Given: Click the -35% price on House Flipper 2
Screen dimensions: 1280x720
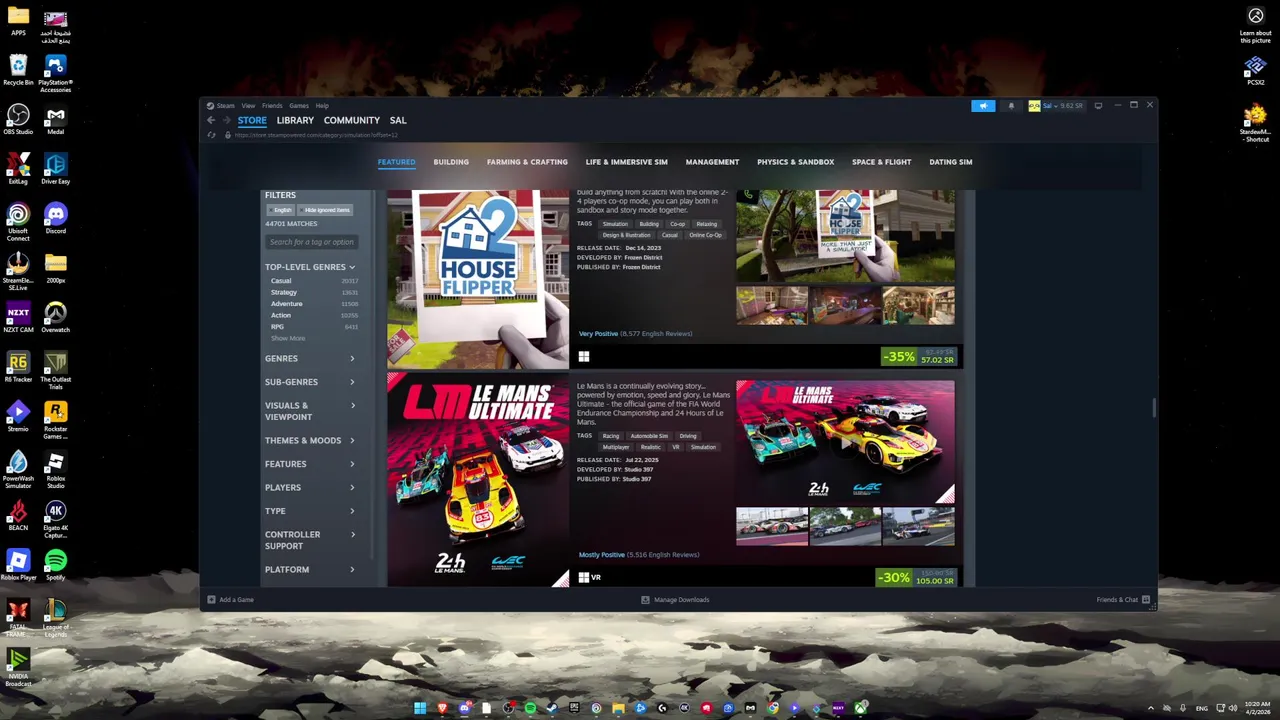Looking at the screenshot, I should click(x=920, y=356).
